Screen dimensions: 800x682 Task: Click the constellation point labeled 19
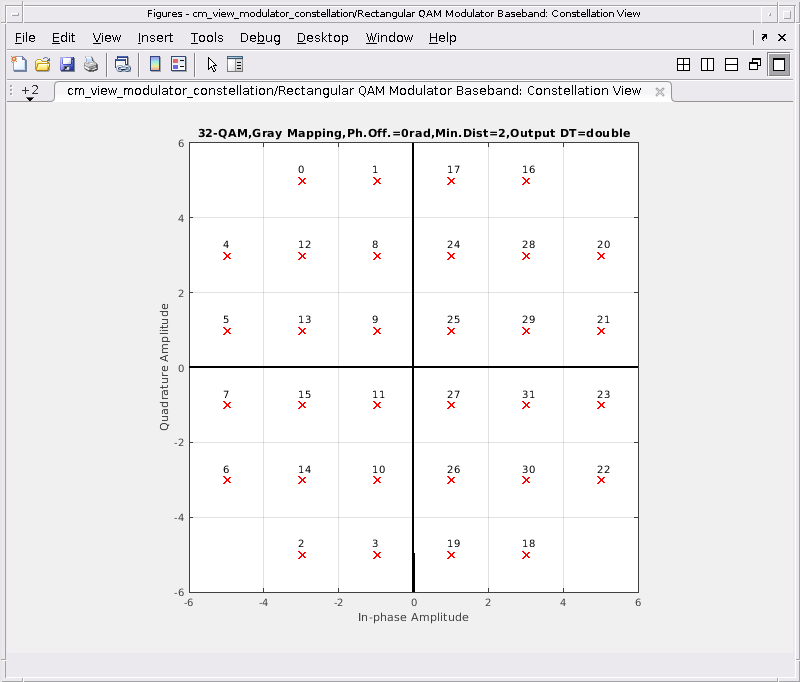coord(451,555)
